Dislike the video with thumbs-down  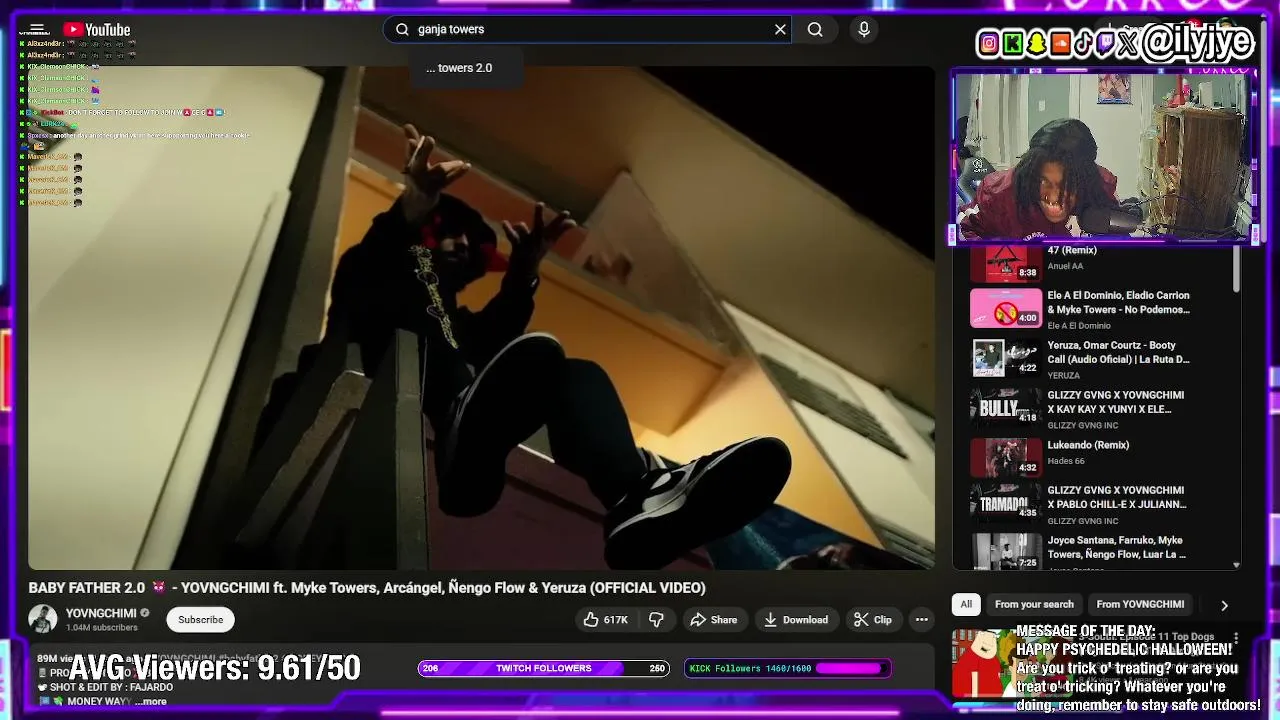click(x=656, y=620)
